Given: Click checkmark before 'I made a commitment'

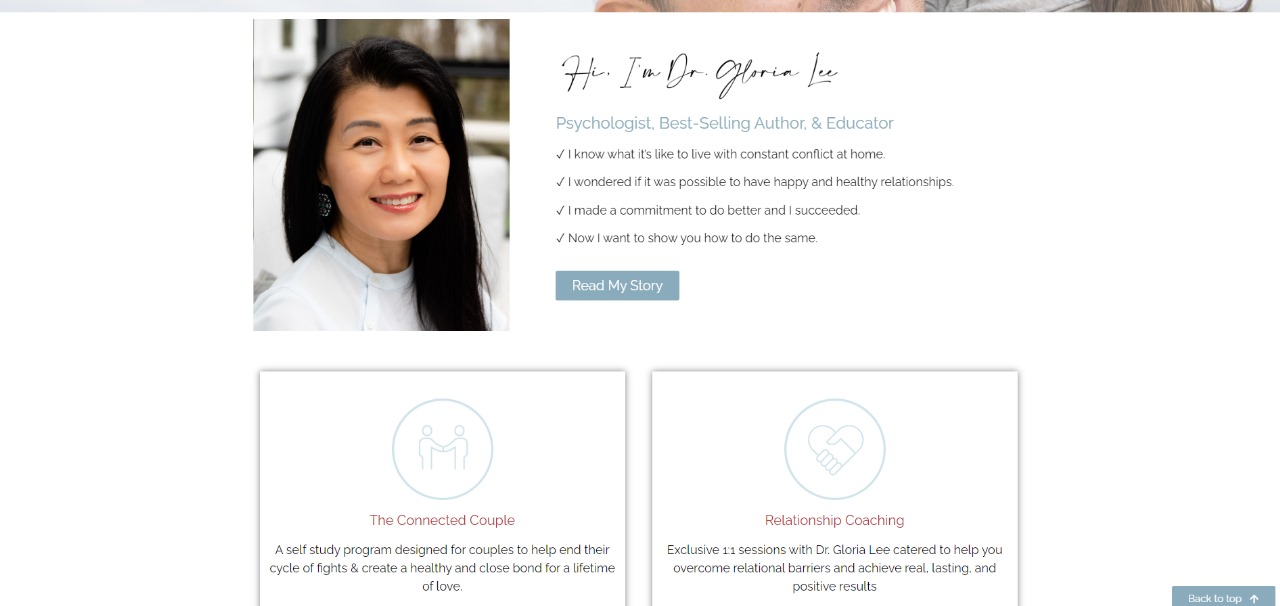Looking at the screenshot, I should pyautogui.click(x=560, y=210).
